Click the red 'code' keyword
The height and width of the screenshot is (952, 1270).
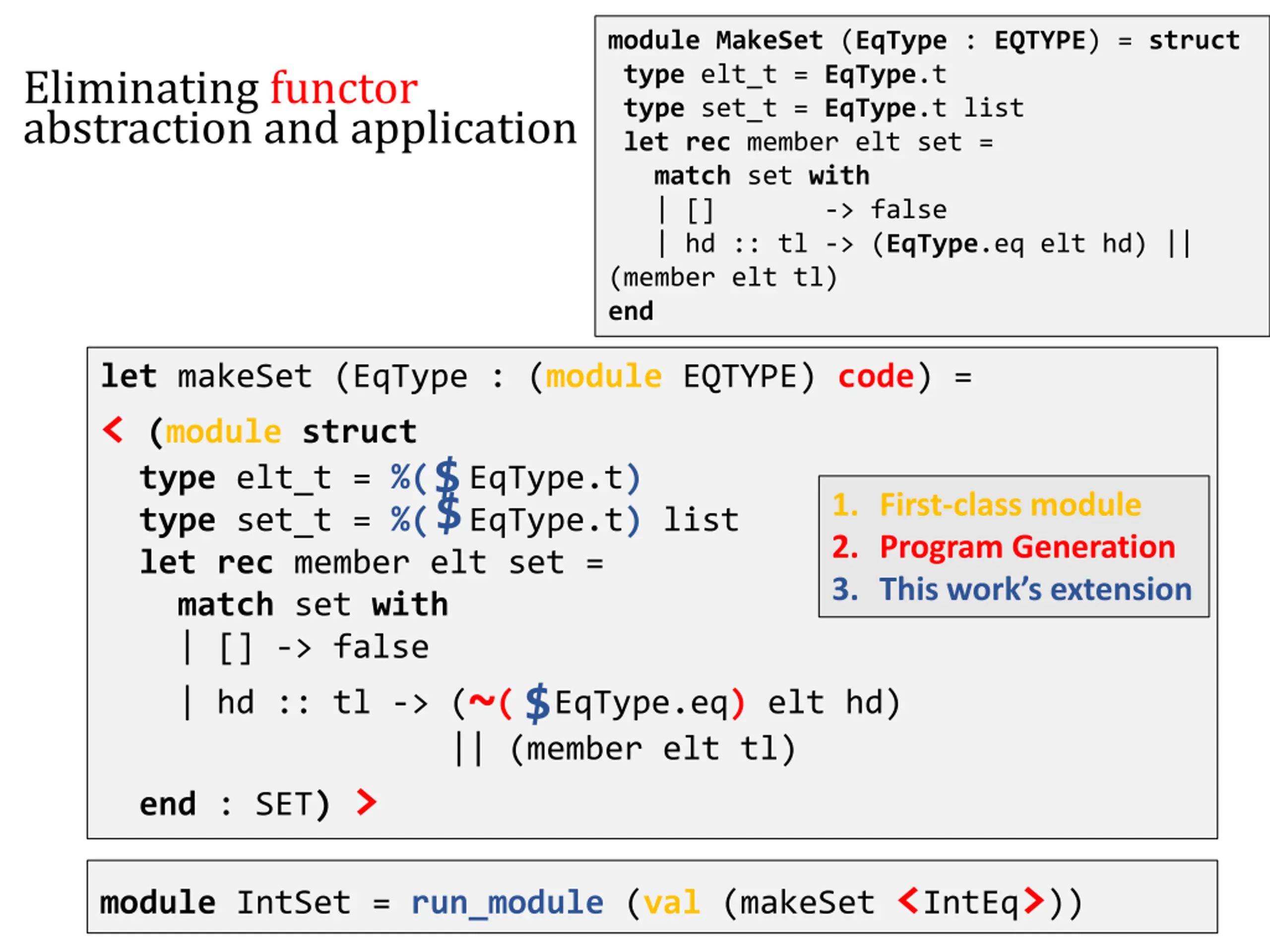point(876,377)
